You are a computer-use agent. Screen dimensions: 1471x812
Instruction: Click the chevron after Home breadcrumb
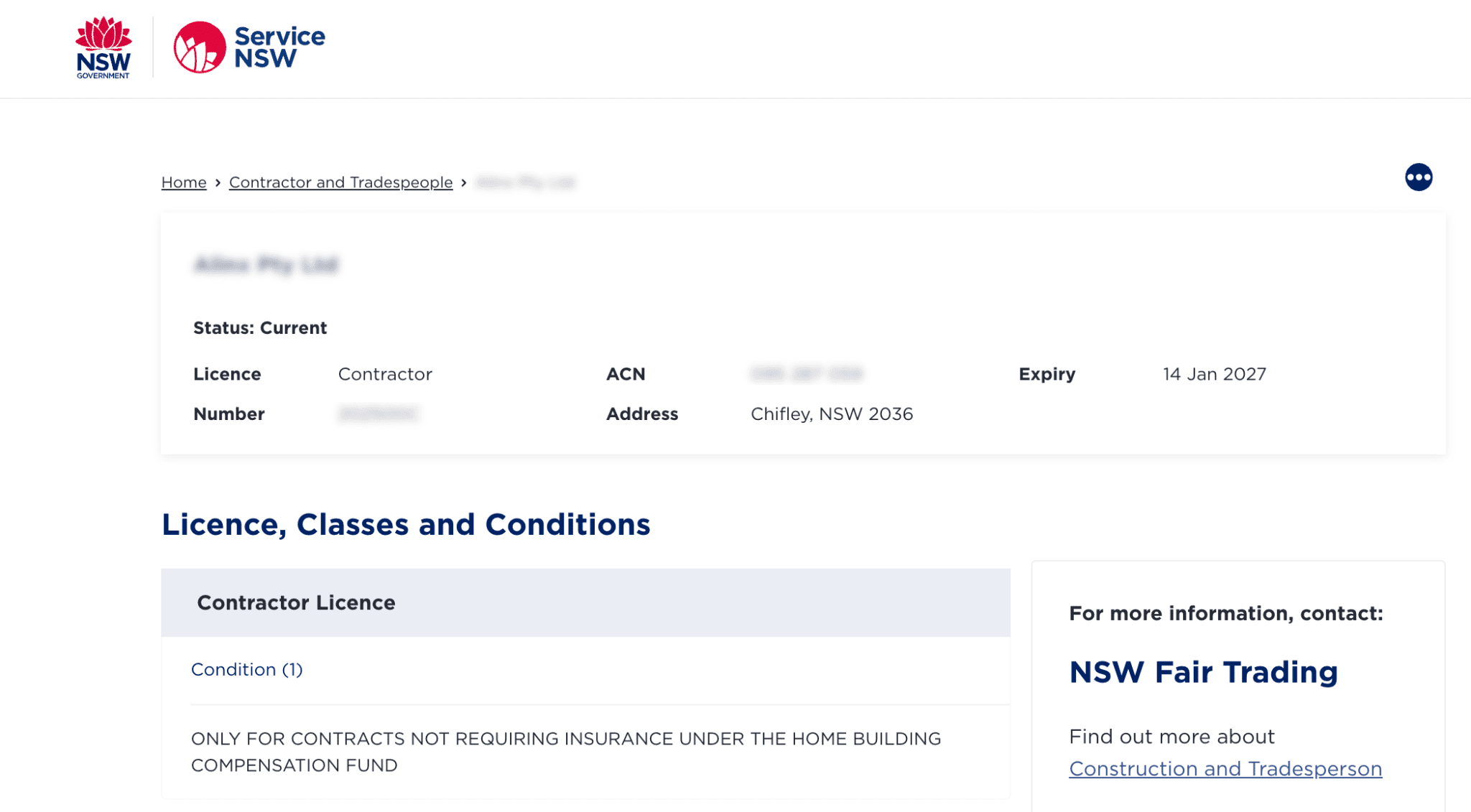pos(217,182)
